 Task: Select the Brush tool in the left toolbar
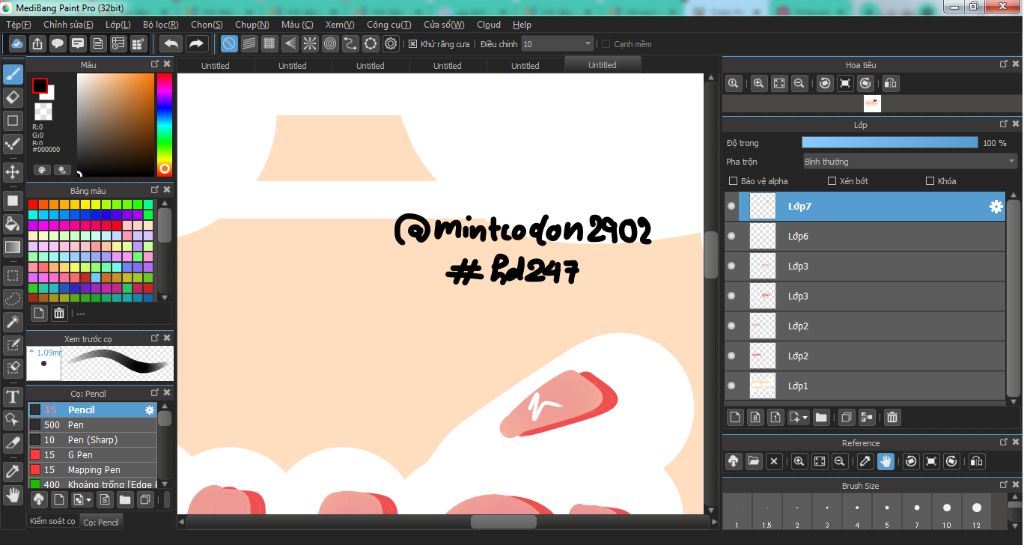[12, 74]
